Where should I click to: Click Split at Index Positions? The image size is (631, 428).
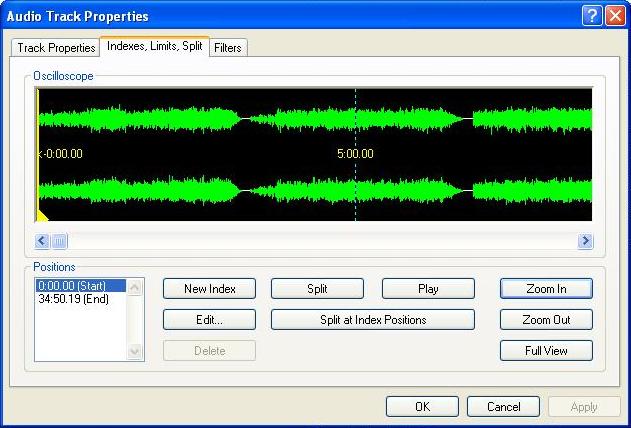pos(373,320)
